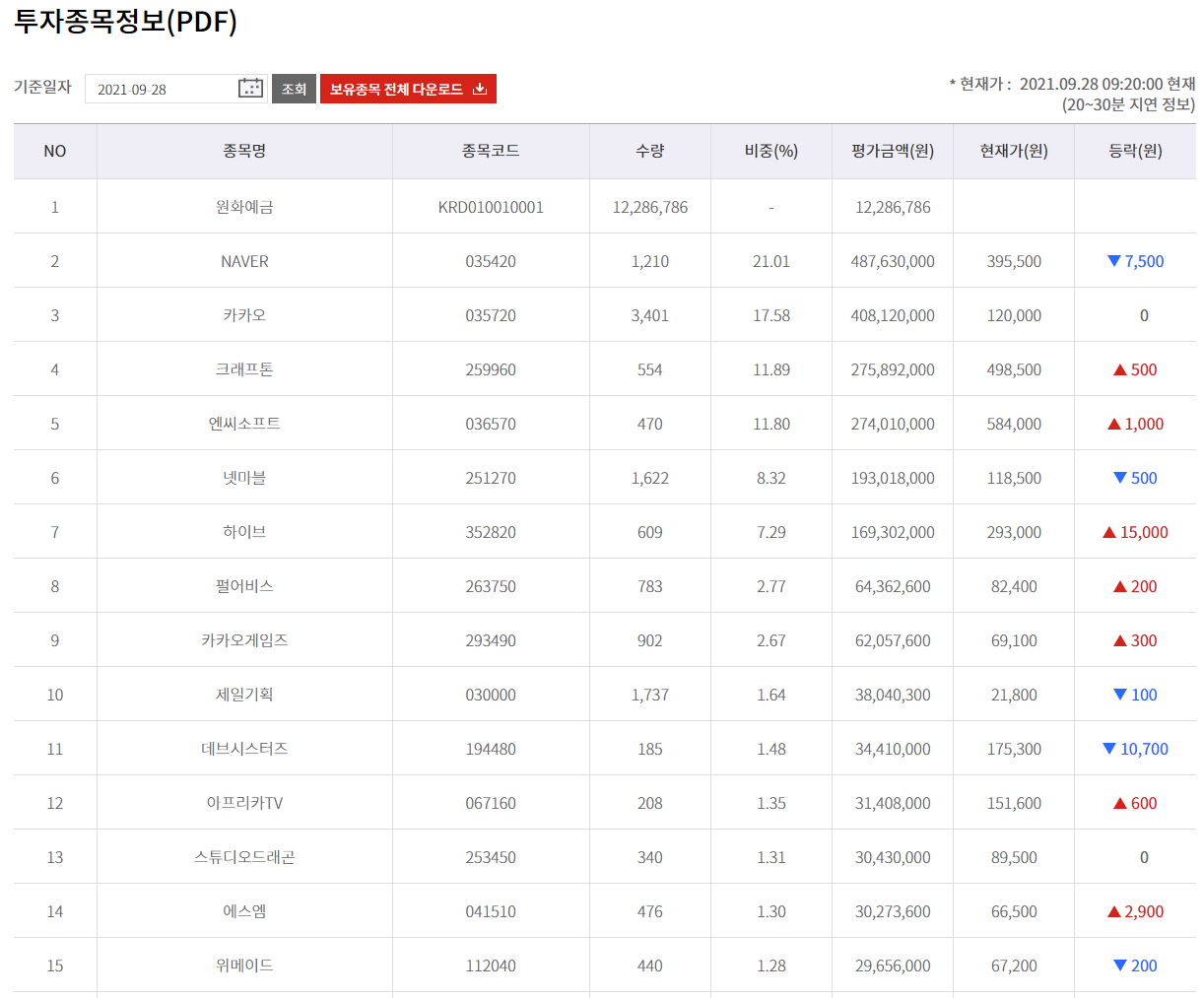Click the 조회 search button

click(294, 89)
